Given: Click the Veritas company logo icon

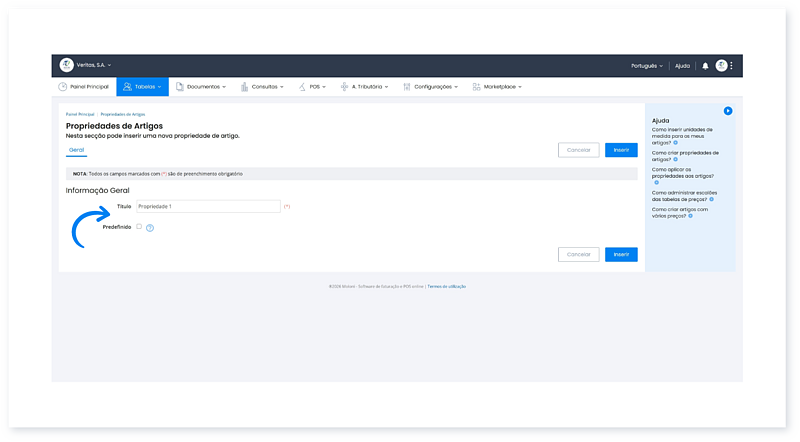Looking at the screenshot, I should 67,65.
